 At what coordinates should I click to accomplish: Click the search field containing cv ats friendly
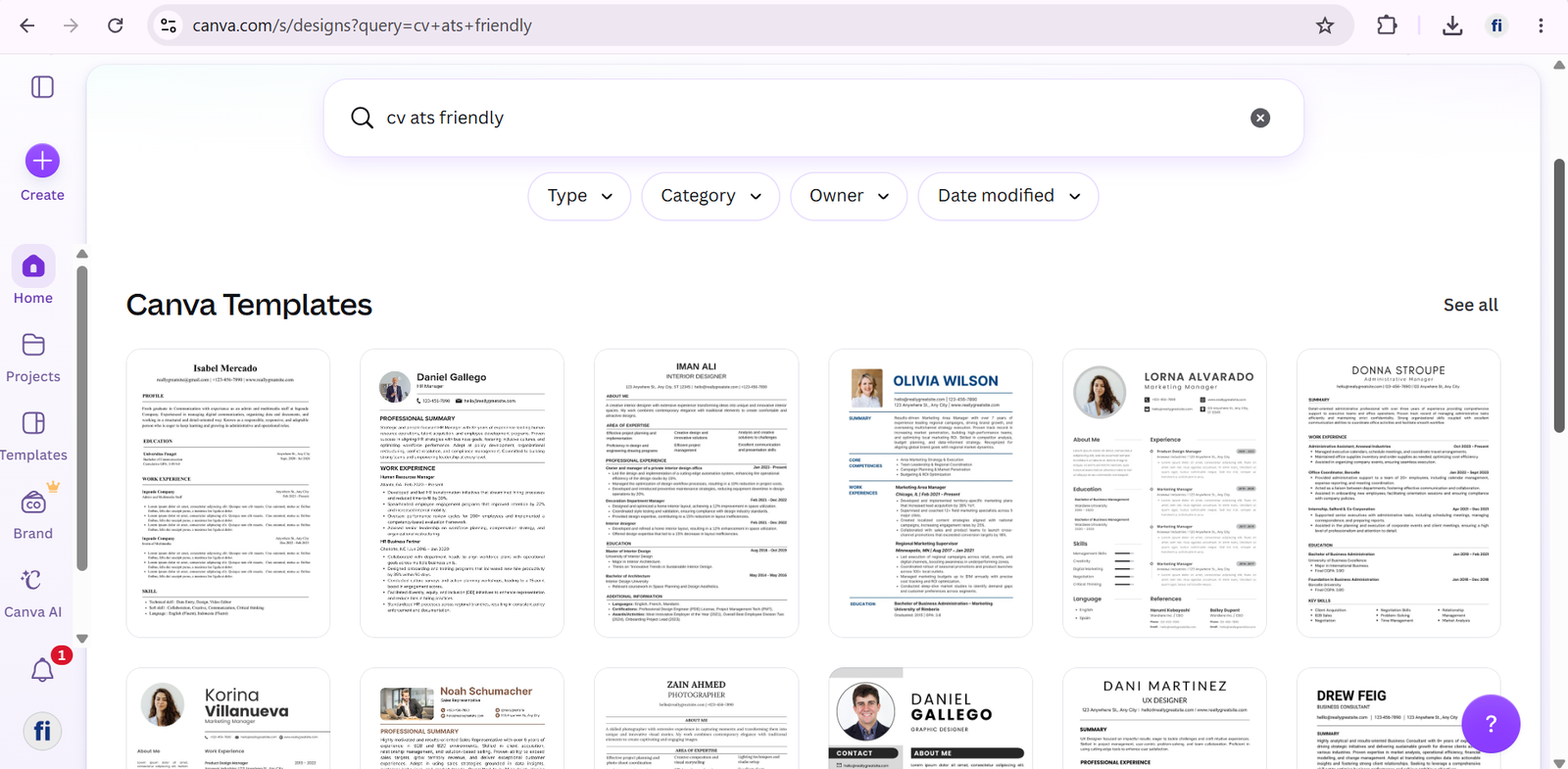click(x=813, y=118)
